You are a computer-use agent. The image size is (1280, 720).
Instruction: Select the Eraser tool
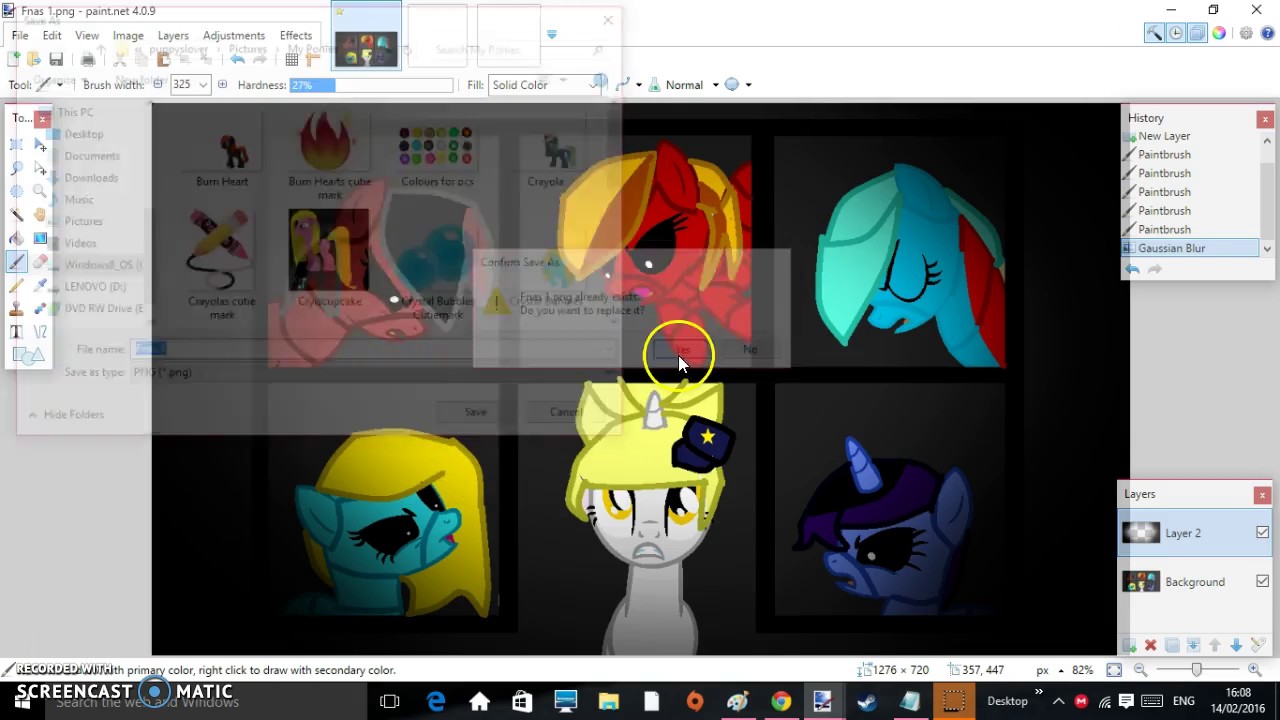click(40, 262)
